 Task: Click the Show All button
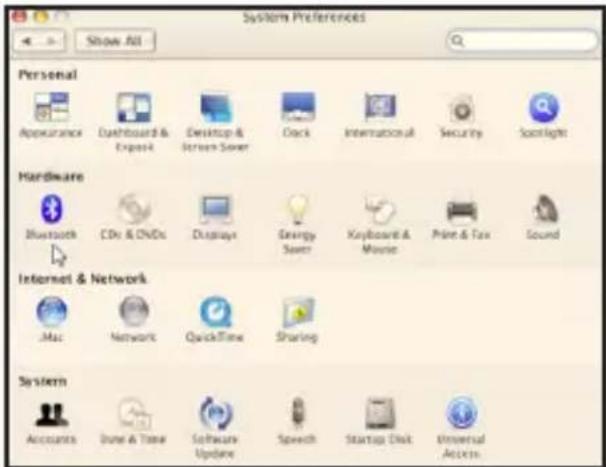115,41
